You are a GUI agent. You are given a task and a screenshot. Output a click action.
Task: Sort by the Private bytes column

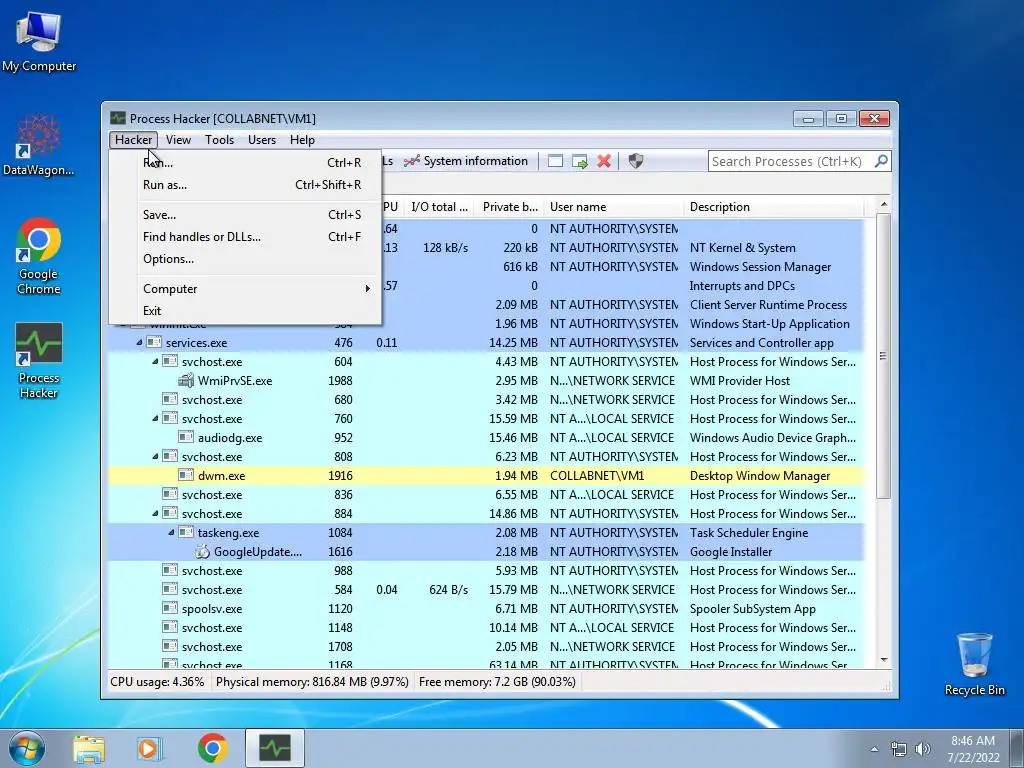pyautogui.click(x=509, y=207)
